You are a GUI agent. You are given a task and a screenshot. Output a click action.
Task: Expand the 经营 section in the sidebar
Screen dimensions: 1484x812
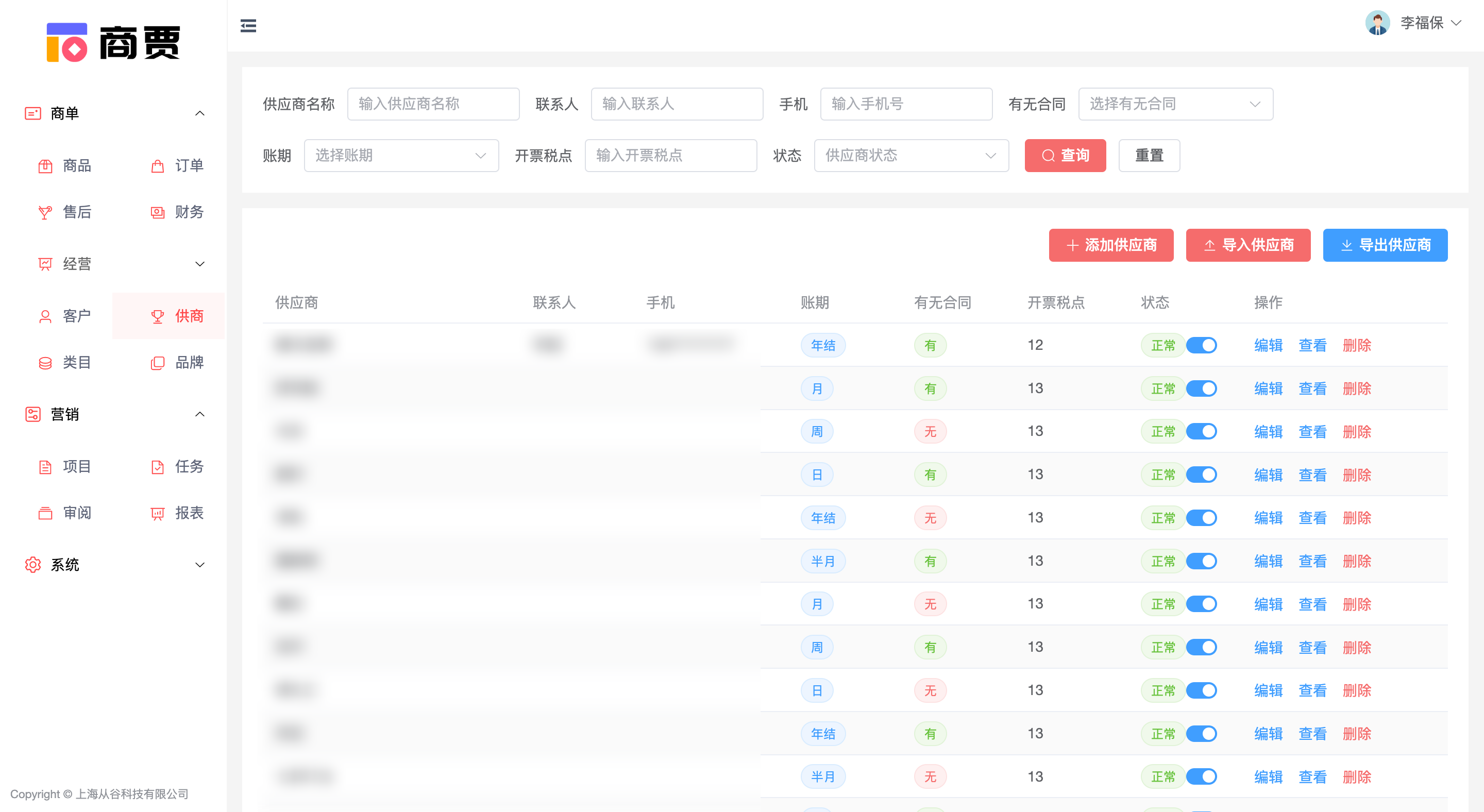[x=77, y=264]
